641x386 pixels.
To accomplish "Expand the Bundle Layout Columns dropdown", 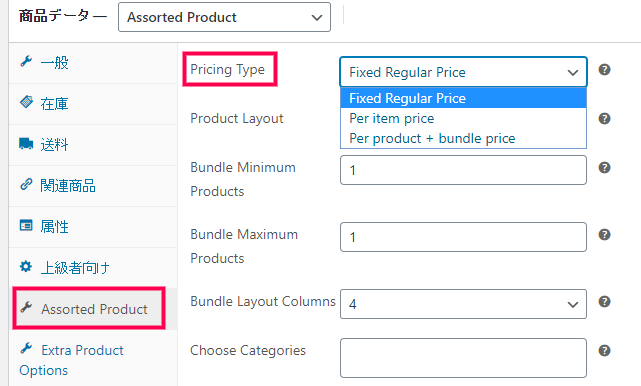I will click(x=464, y=304).
